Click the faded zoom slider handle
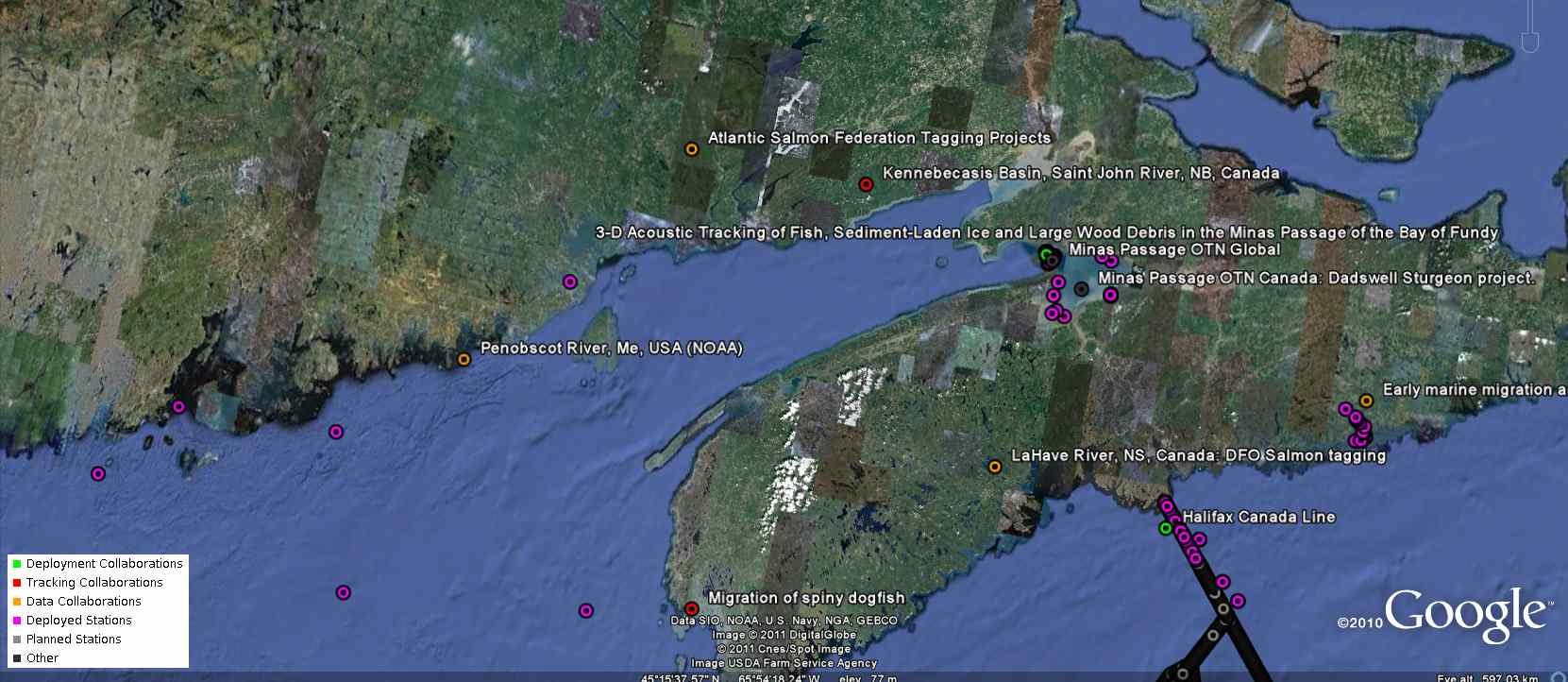1568x682 pixels. [1530, 42]
